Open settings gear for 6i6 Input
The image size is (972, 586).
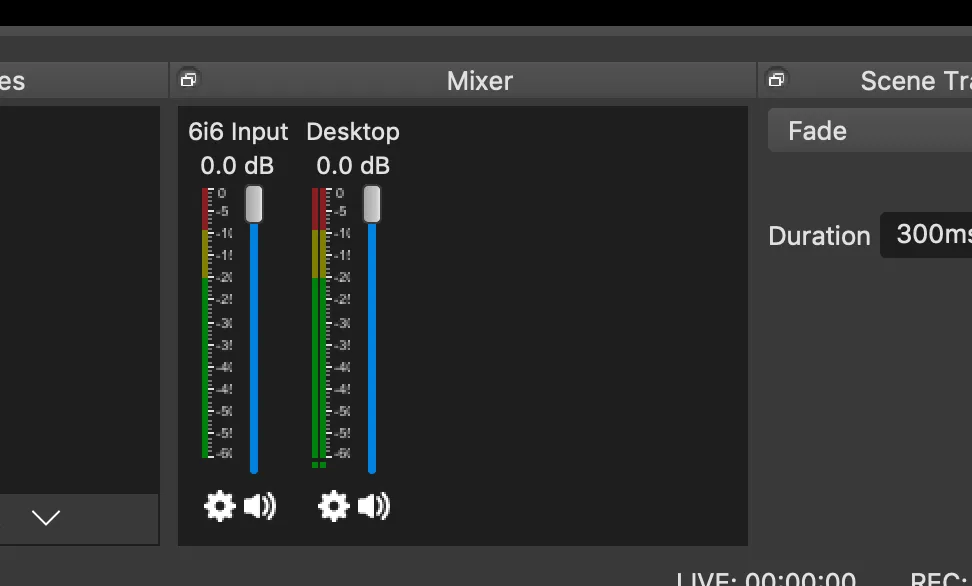pos(219,507)
